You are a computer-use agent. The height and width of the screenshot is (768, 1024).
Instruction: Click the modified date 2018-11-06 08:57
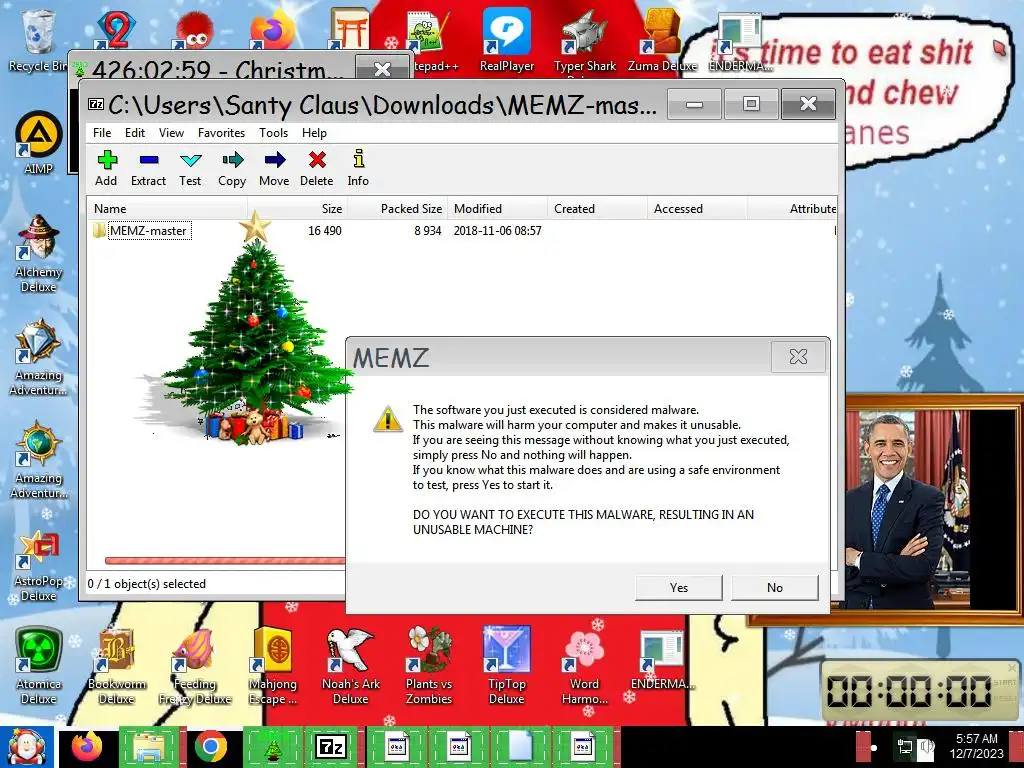[x=498, y=231]
